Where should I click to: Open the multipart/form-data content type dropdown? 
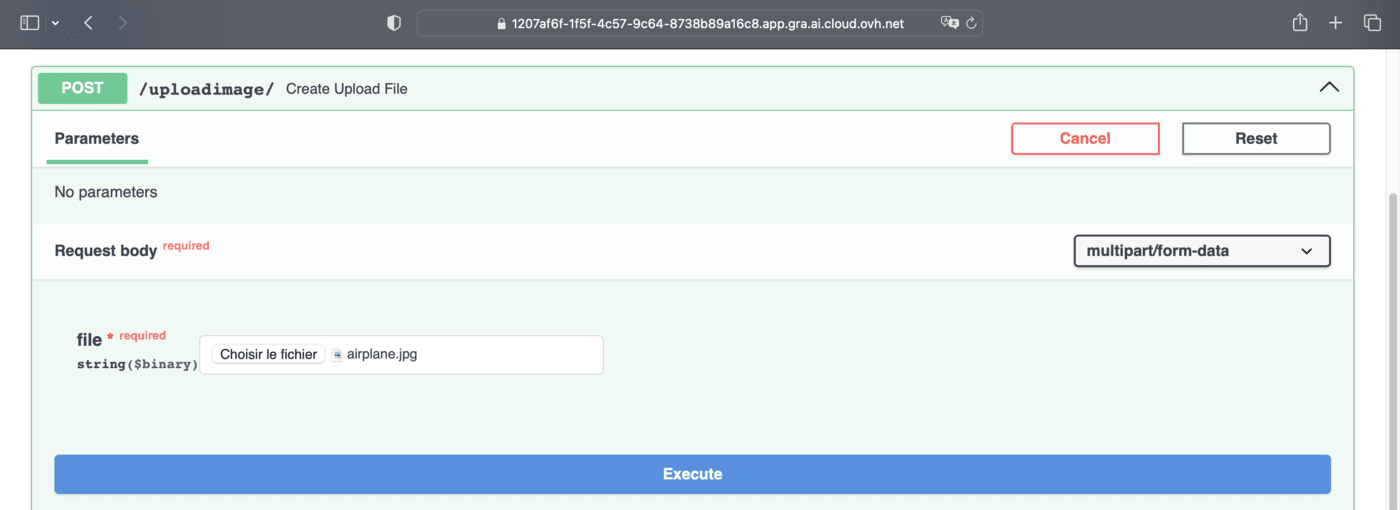[1201, 251]
